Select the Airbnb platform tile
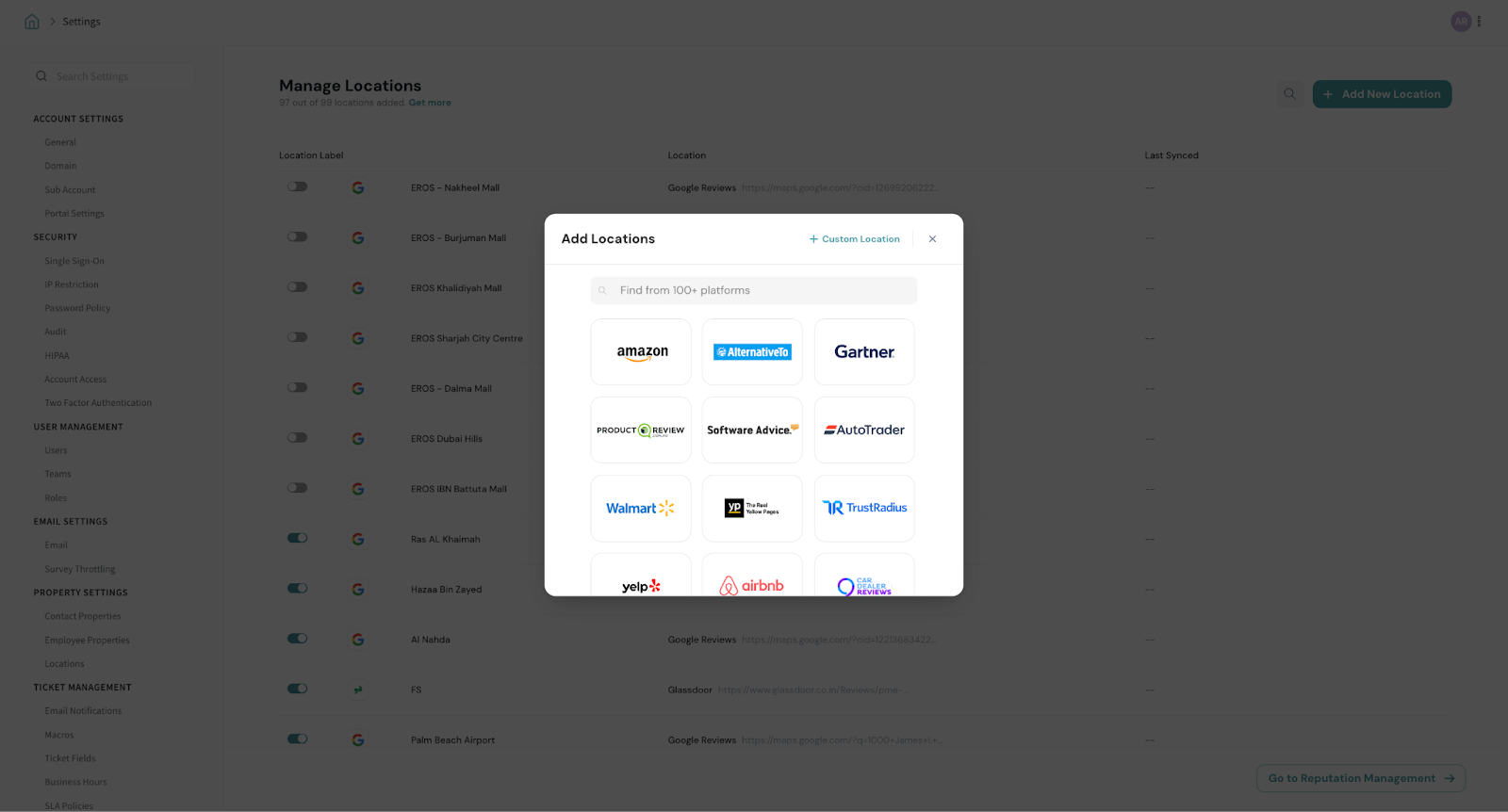 point(752,576)
